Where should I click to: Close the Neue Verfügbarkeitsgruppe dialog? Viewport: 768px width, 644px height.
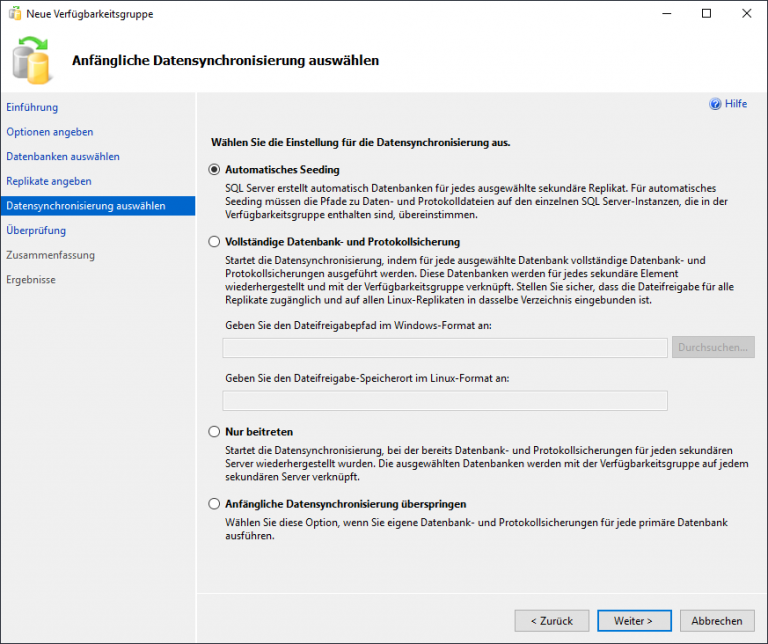(746, 14)
